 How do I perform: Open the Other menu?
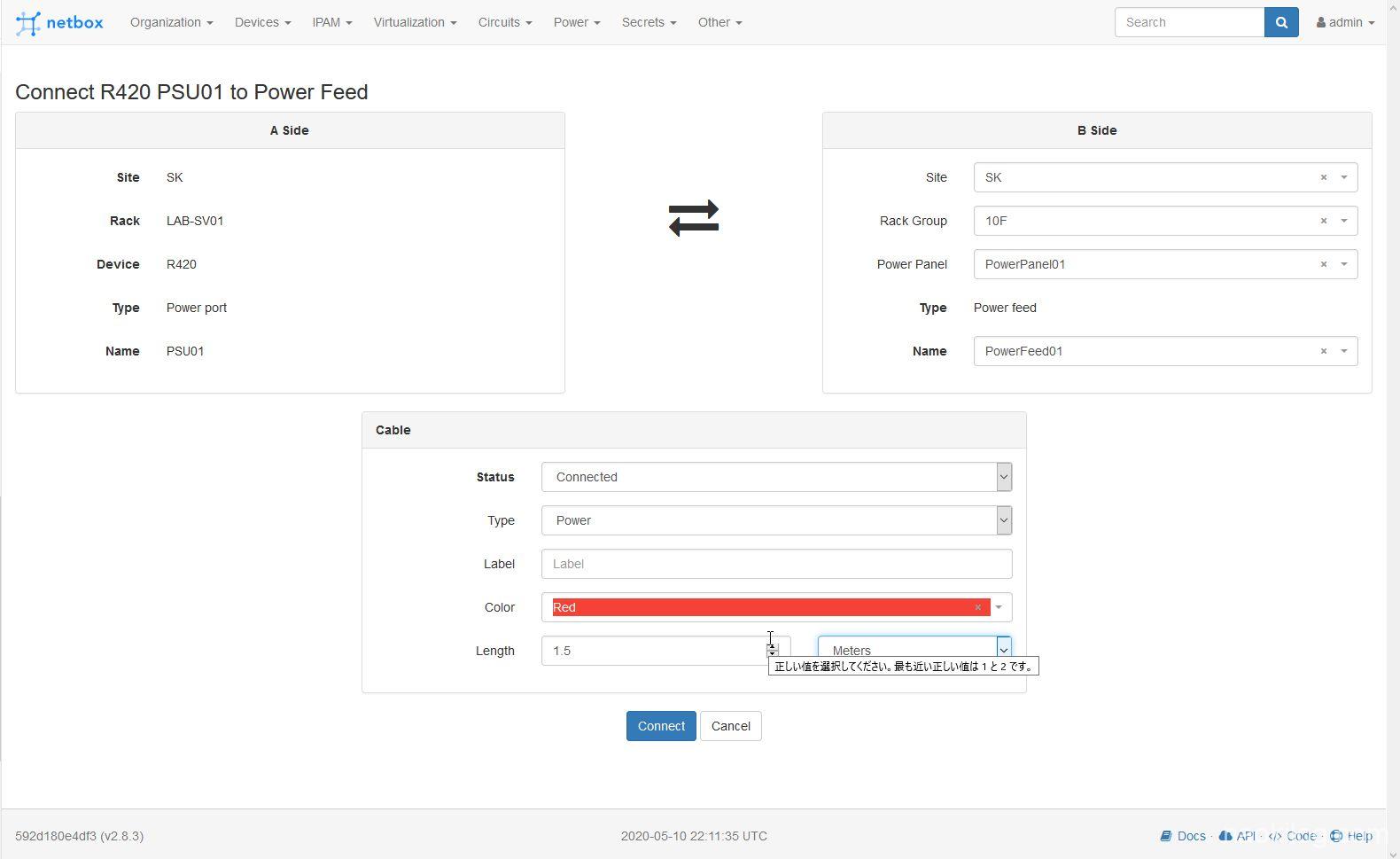pos(720,22)
